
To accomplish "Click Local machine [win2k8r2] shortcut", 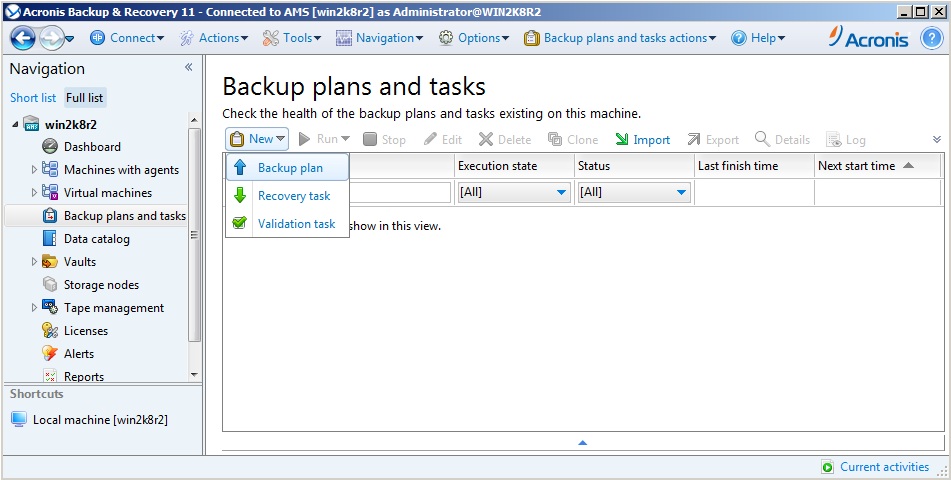I will tap(90, 420).
